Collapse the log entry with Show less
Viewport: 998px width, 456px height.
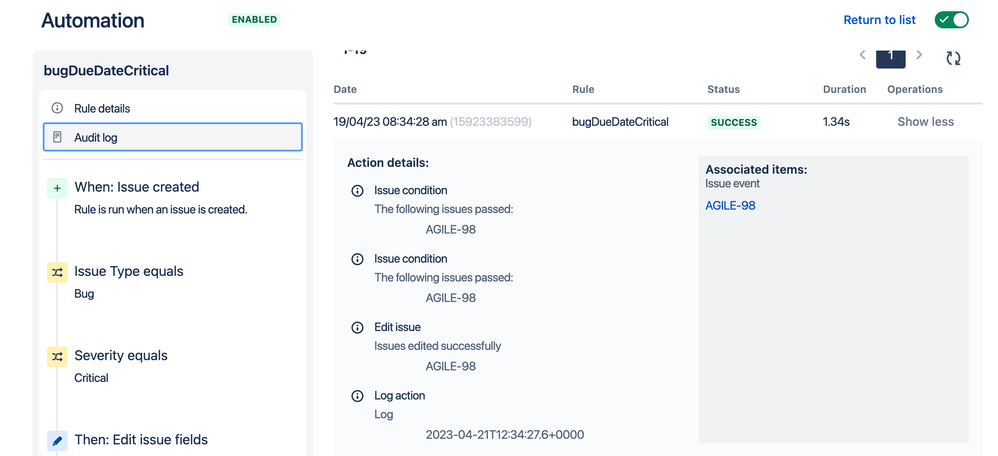coord(925,122)
